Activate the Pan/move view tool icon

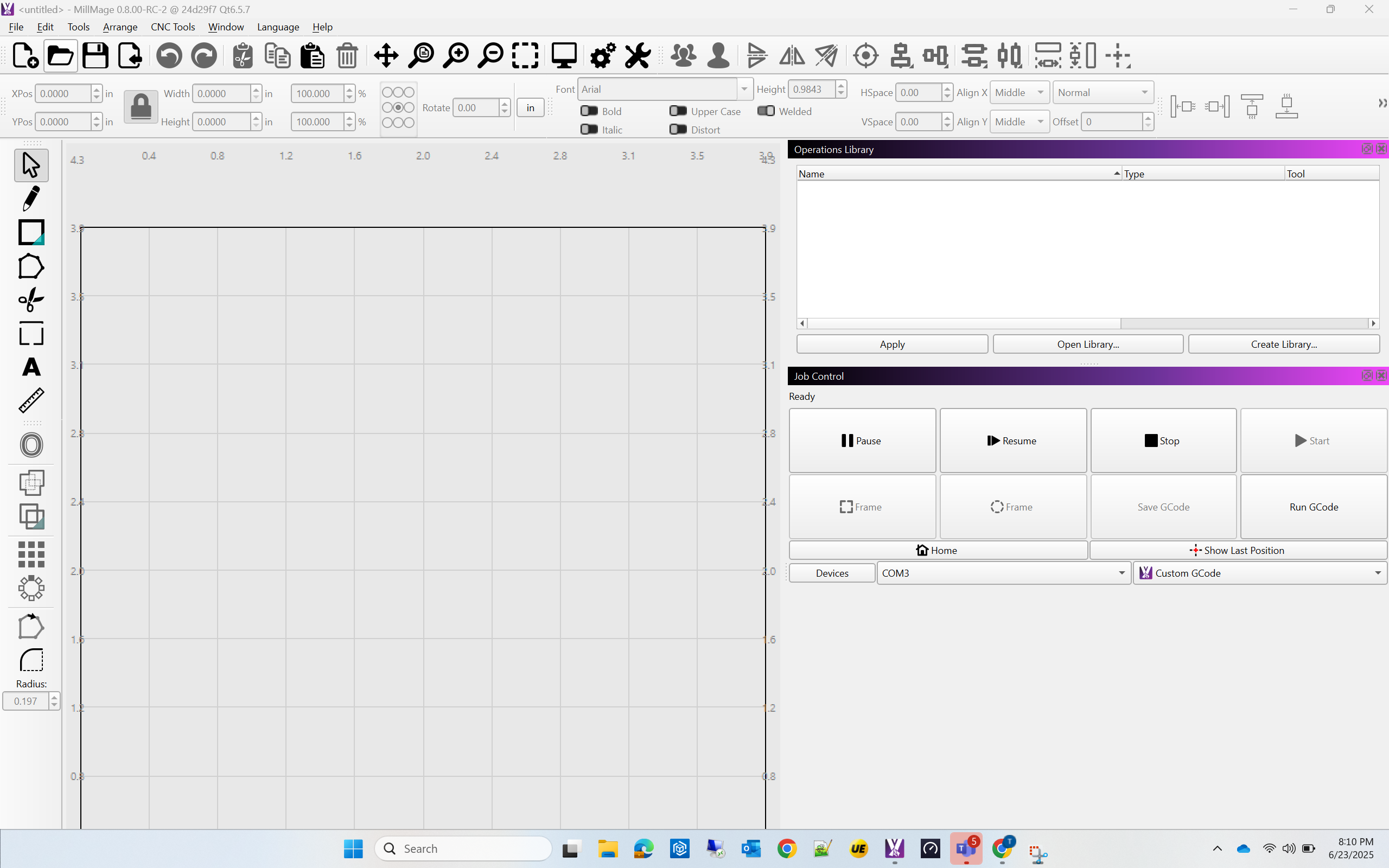[x=386, y=56]
